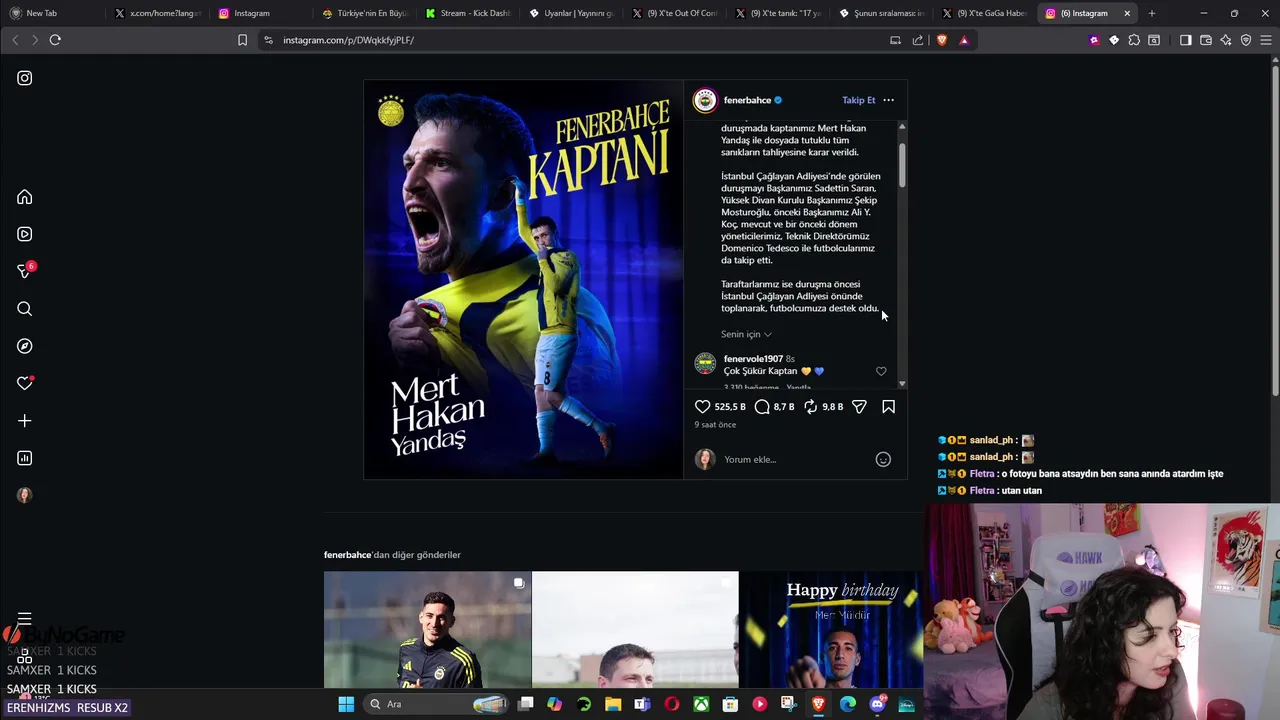Viewport: 1280px width, 720px height.
Task: Like the post with heart icon
Action: pos(702,407)
